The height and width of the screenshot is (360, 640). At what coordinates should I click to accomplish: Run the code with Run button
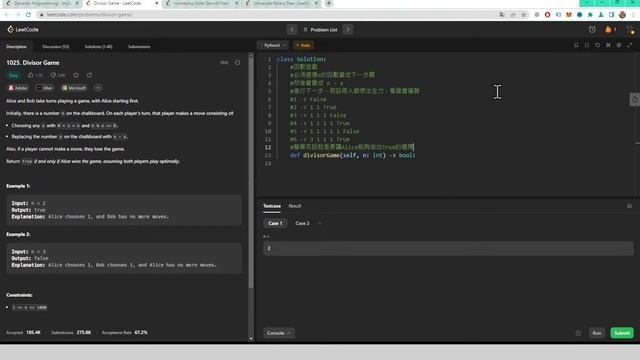(x=597, y=333)
